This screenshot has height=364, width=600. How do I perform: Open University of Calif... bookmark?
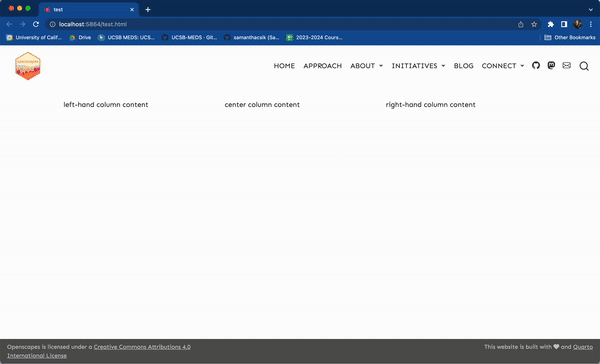(34, 38)
